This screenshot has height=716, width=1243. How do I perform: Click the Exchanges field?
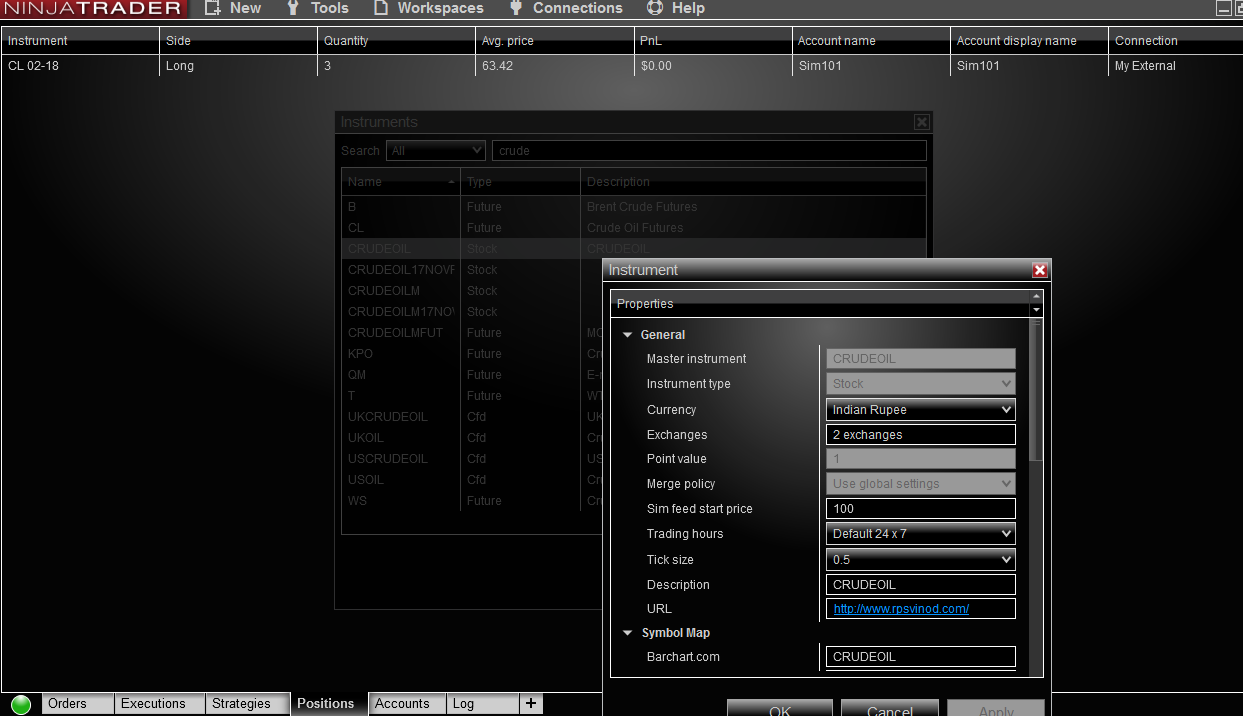921,435
